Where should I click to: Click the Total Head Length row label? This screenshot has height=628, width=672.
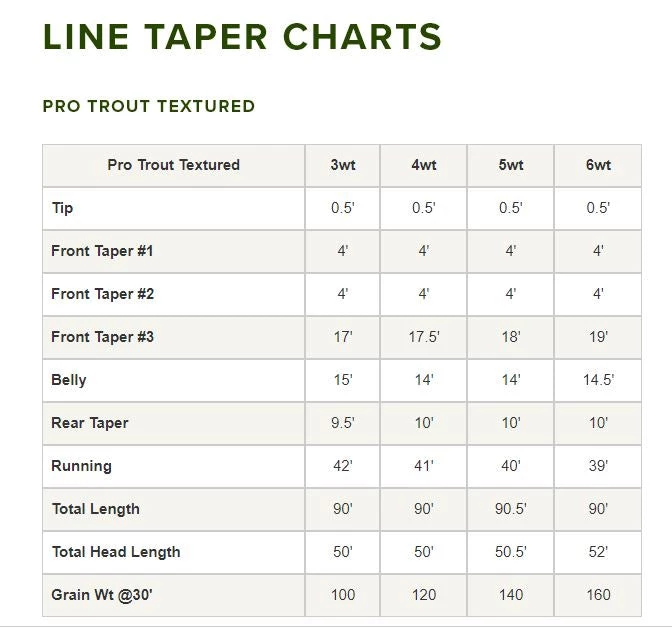click(116, 552)
